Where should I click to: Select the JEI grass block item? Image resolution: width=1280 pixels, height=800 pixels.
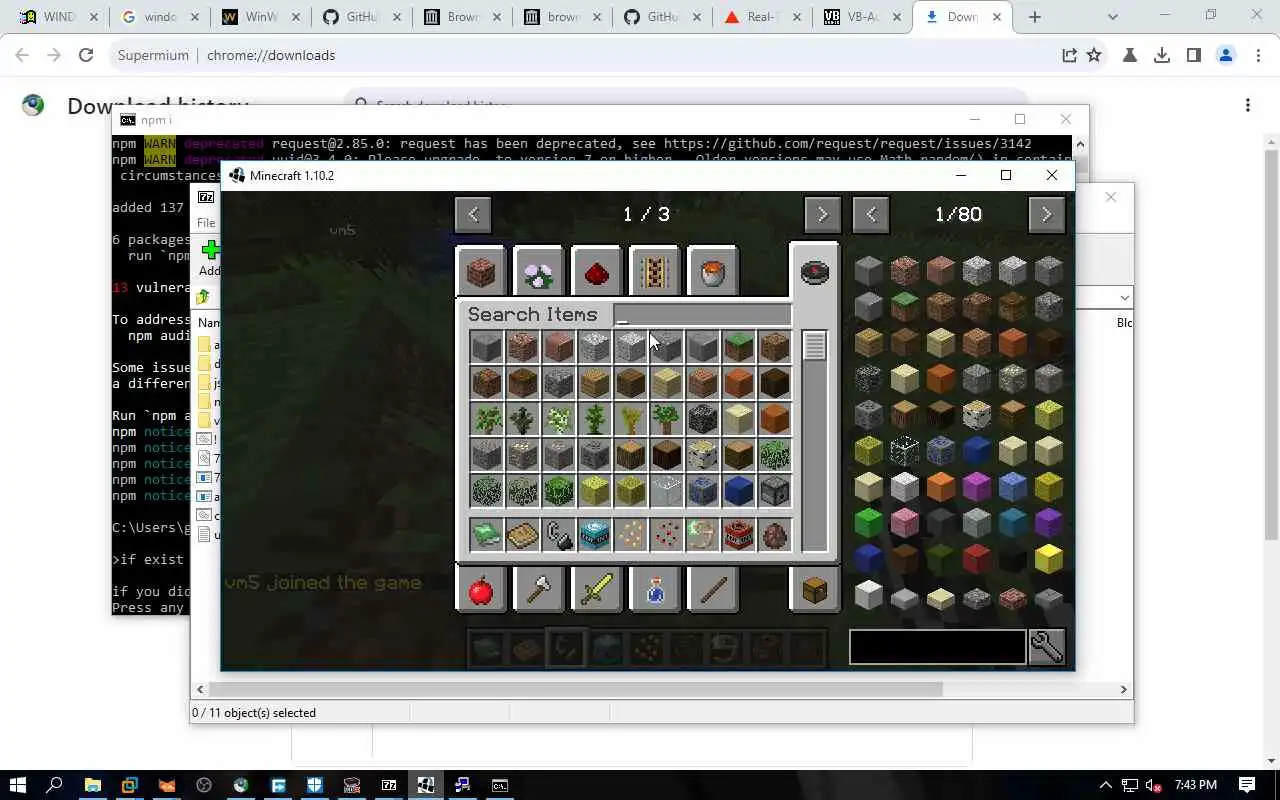pos(904,306)
